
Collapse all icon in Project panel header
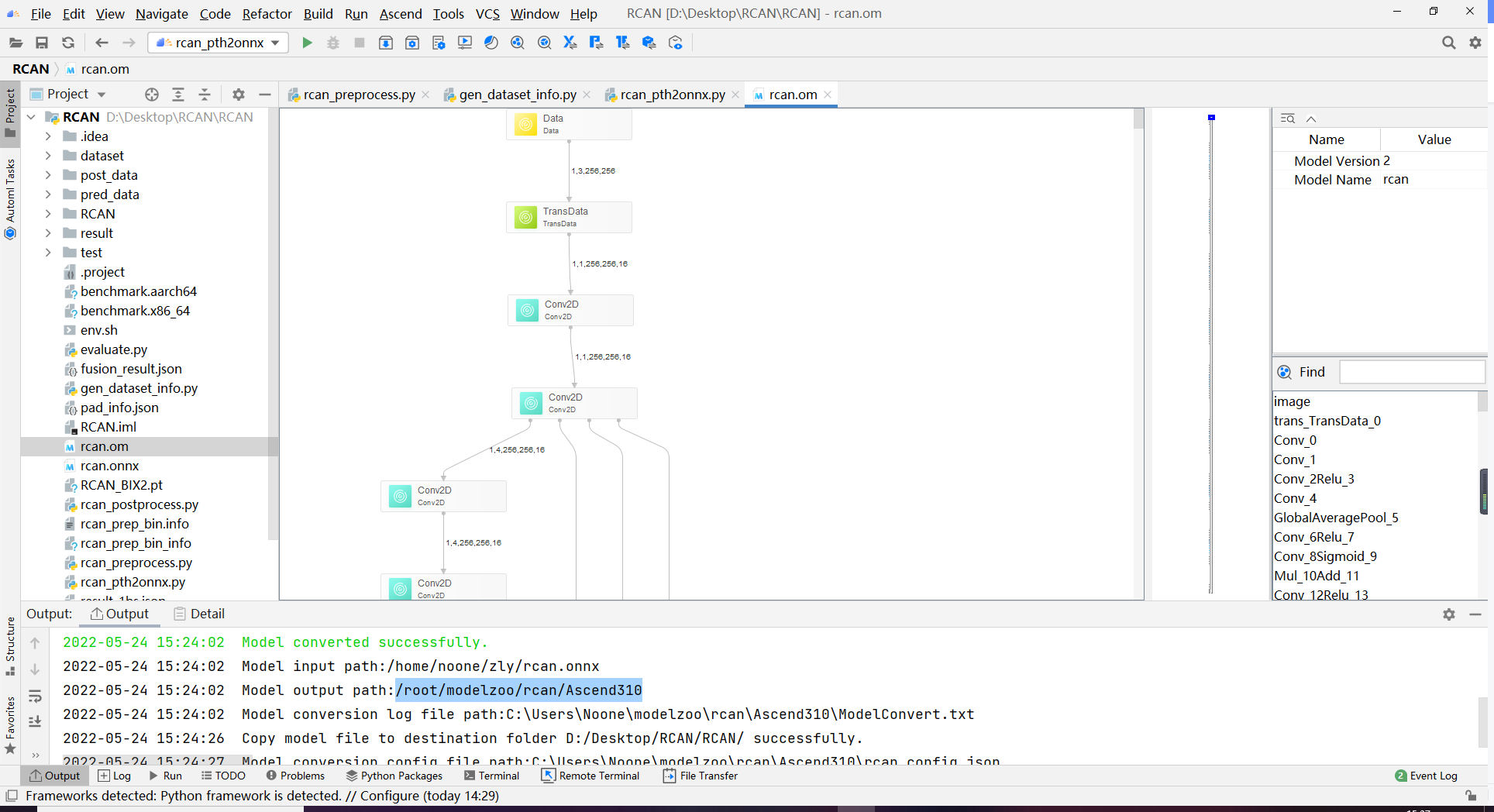pyautogui.click(x=205, y=95)
